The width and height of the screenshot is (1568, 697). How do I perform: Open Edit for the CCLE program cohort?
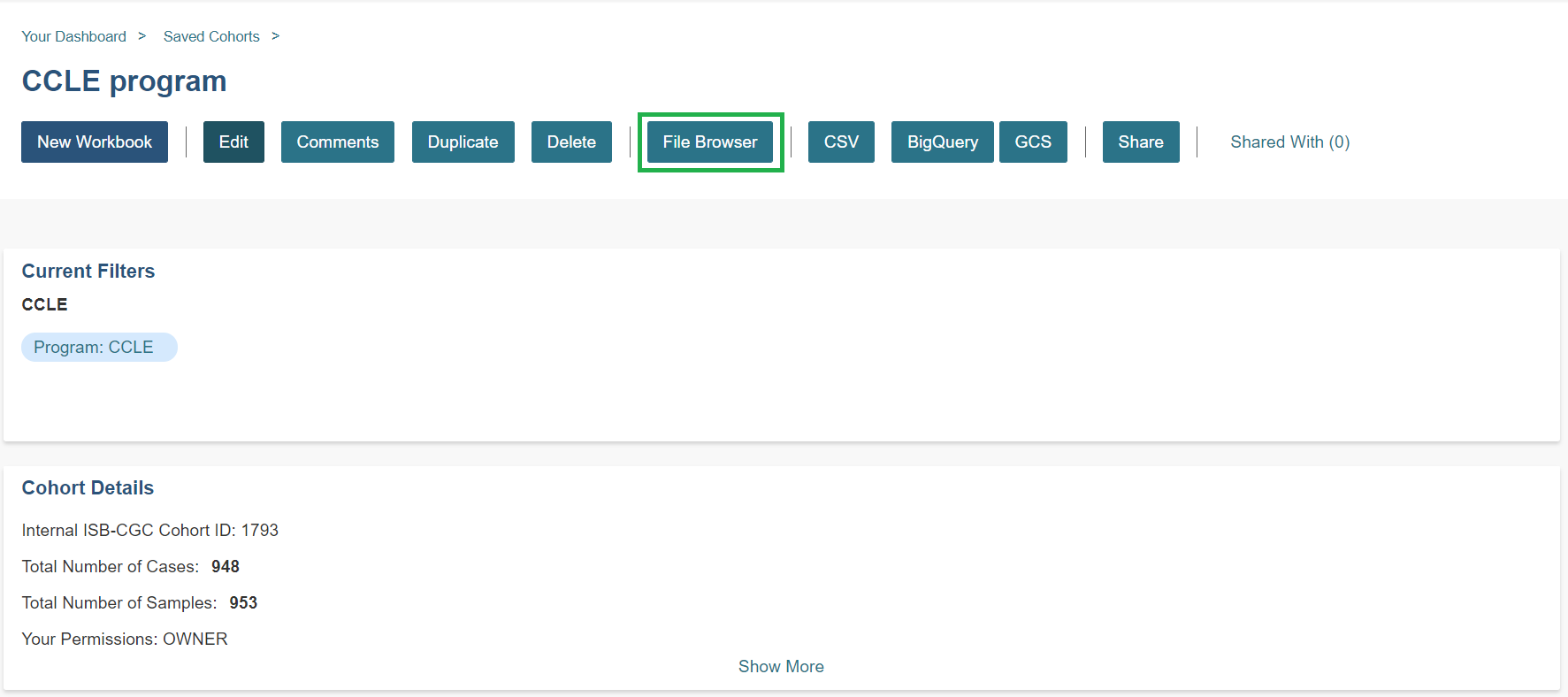point(233,142)
